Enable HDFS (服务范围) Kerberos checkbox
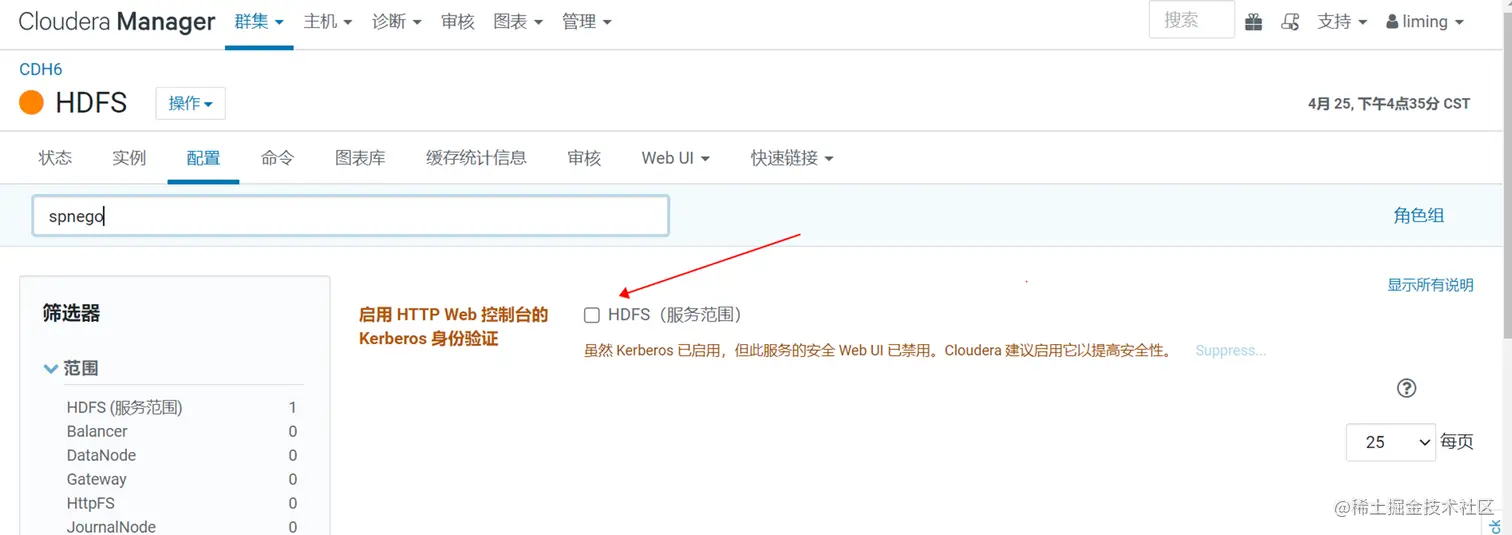1512x535 pixels. [x=592, y=315]
